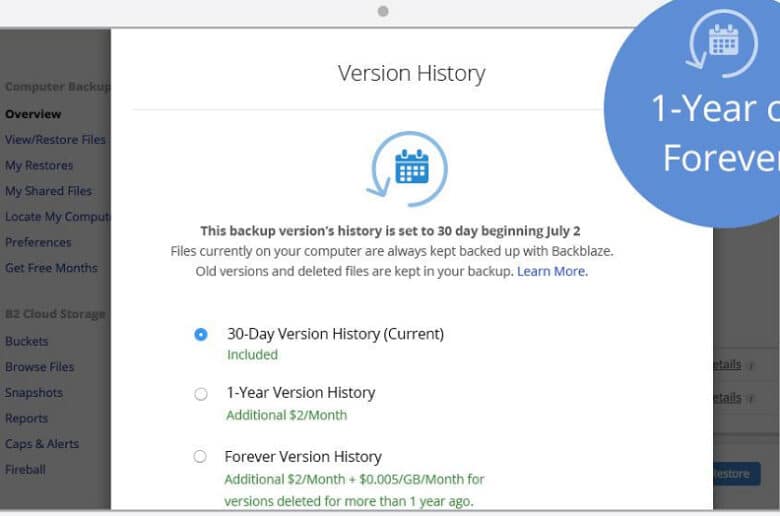Image resolution: width=780 pixels, height=516 pixels.
Task: Go to Overview in sidebar
Action: pos(33,114)
